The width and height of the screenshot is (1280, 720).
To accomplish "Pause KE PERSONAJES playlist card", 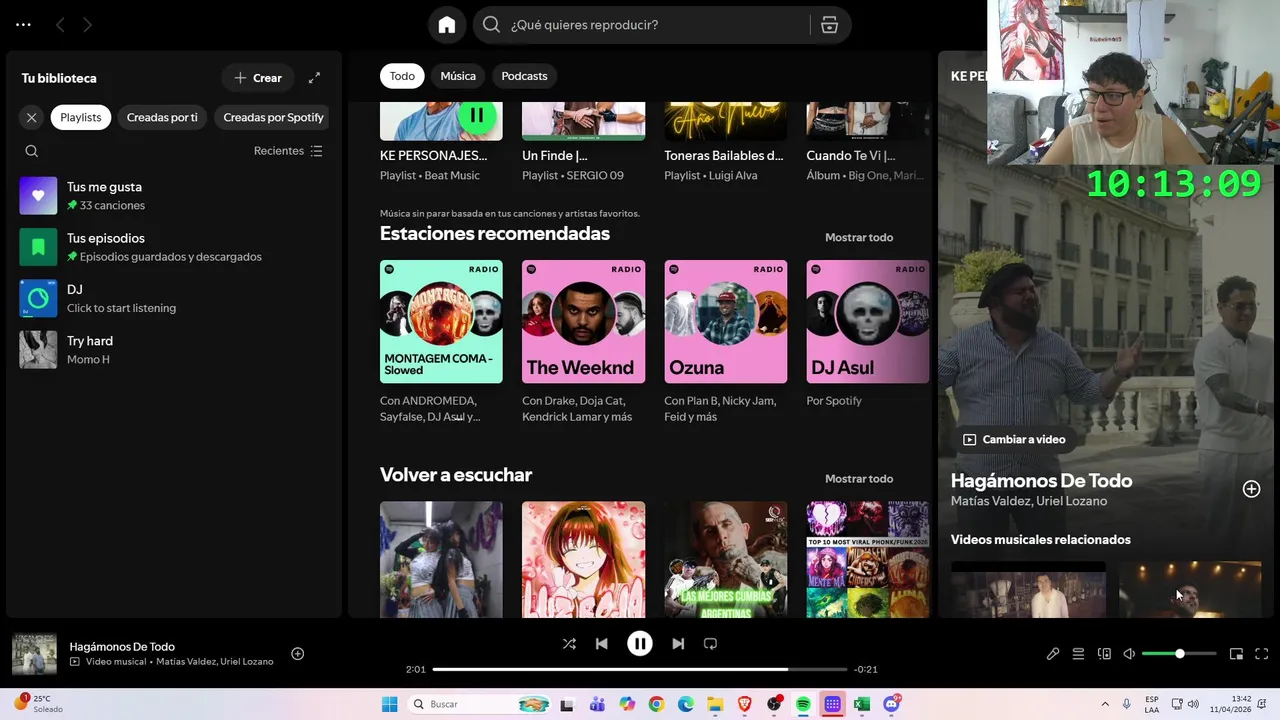I will pyautogui.click(x=477, y=115).
